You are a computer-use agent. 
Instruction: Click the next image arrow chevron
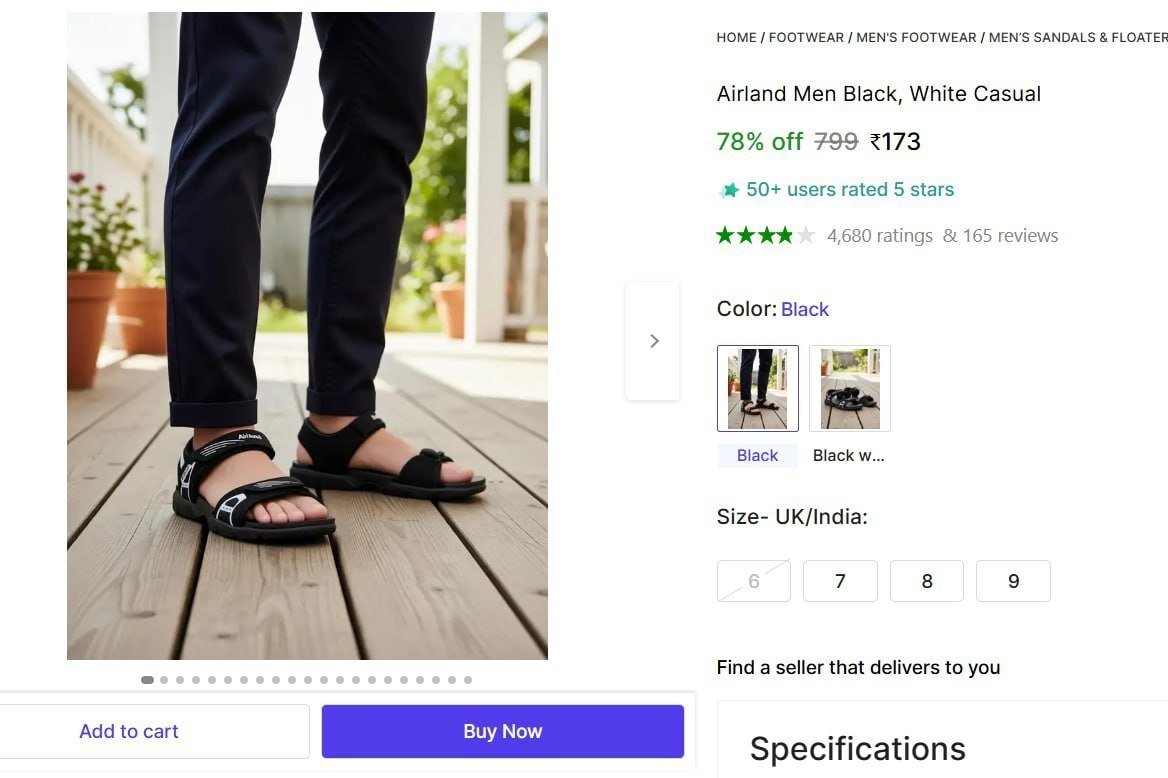coord(654,340)
